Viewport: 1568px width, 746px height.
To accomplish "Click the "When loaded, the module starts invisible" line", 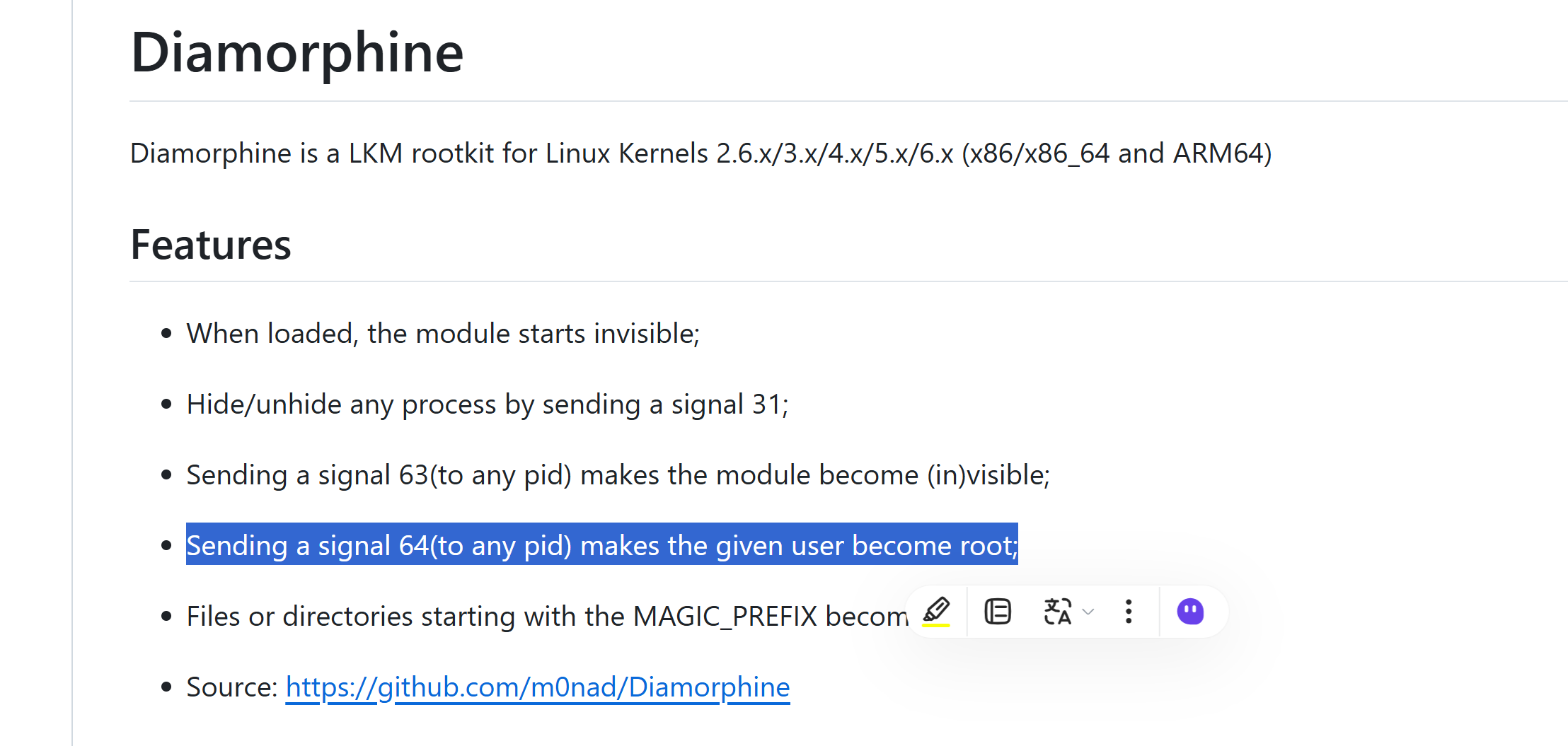I will click(443, 334).
